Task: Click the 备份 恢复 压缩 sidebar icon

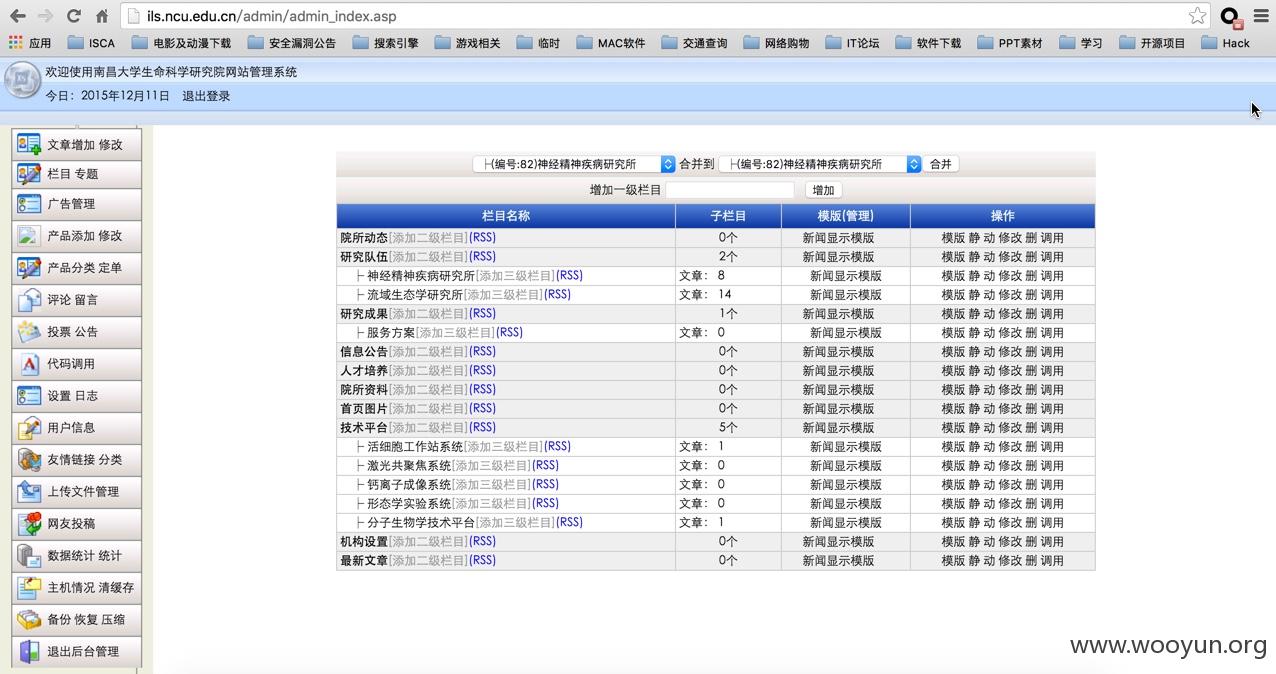Action: click(x=29, y=620)
